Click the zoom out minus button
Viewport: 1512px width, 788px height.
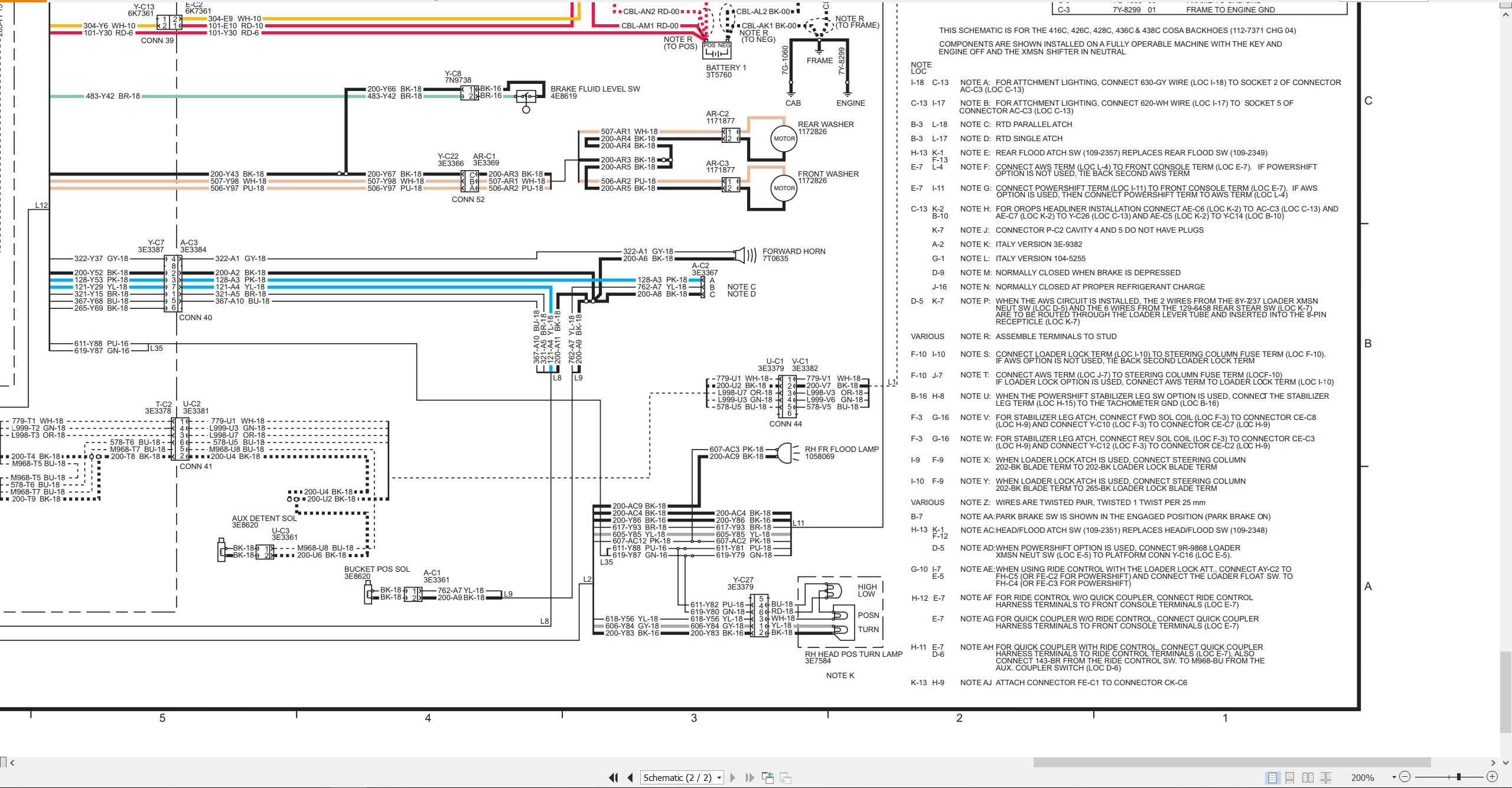tap(1405, 777)
